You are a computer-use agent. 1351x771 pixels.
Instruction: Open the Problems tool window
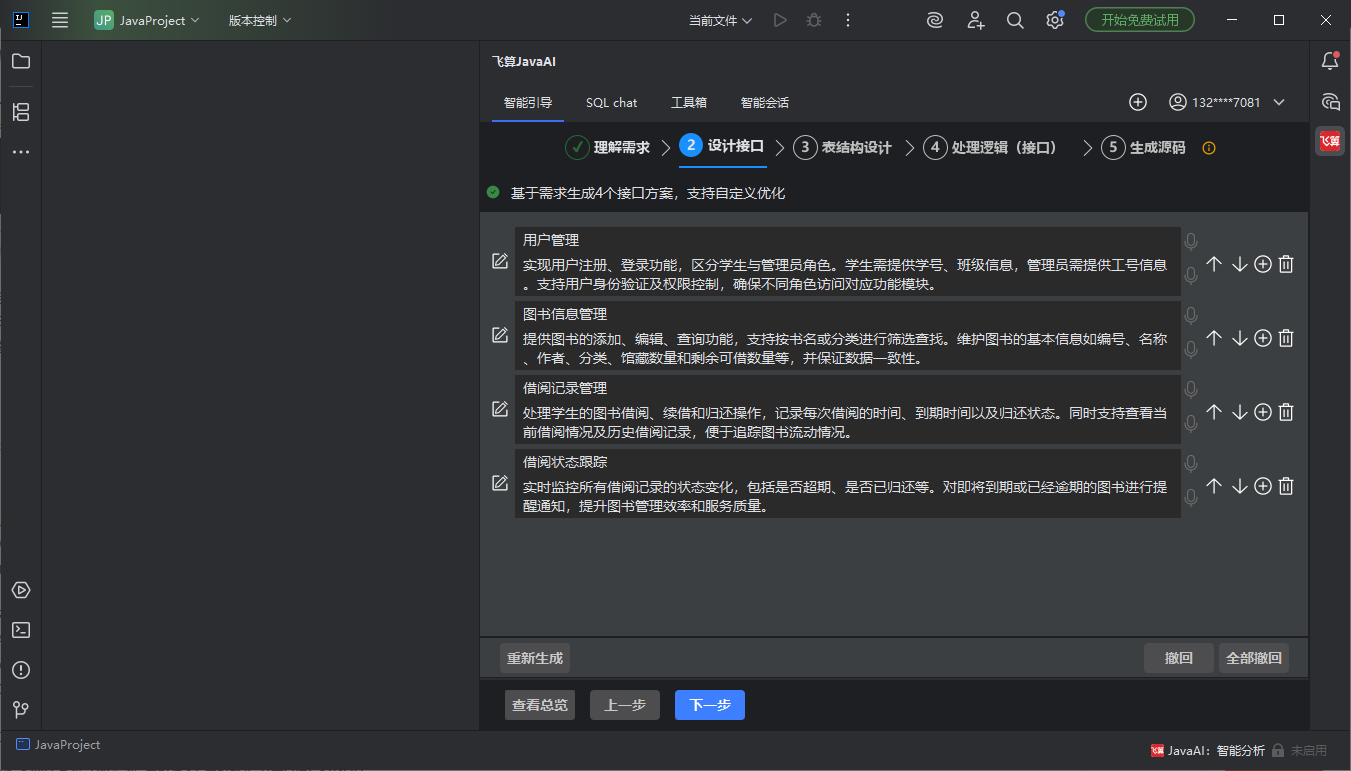click(20, 670)
